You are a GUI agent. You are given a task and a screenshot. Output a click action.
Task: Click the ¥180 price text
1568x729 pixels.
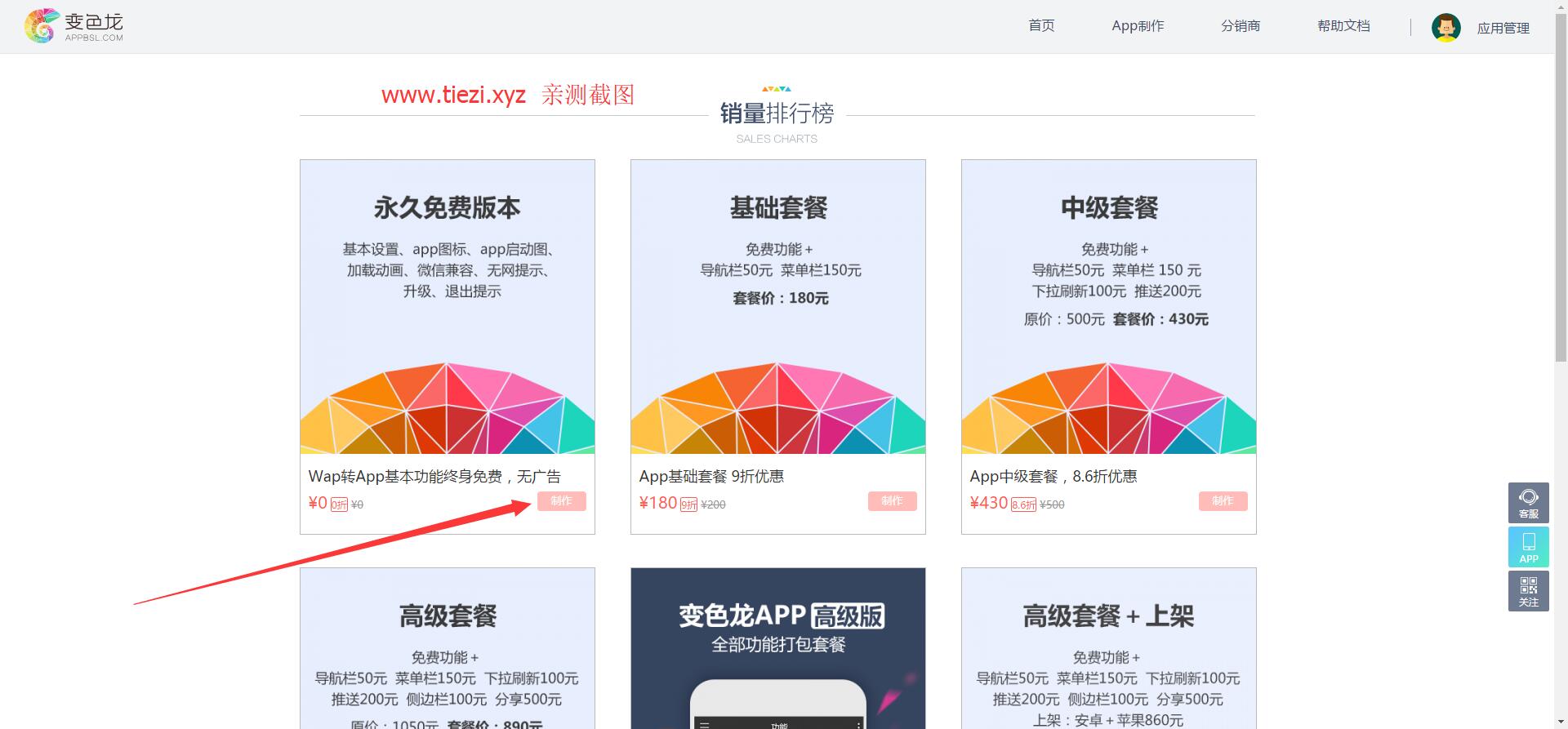[x=658, y=503]
